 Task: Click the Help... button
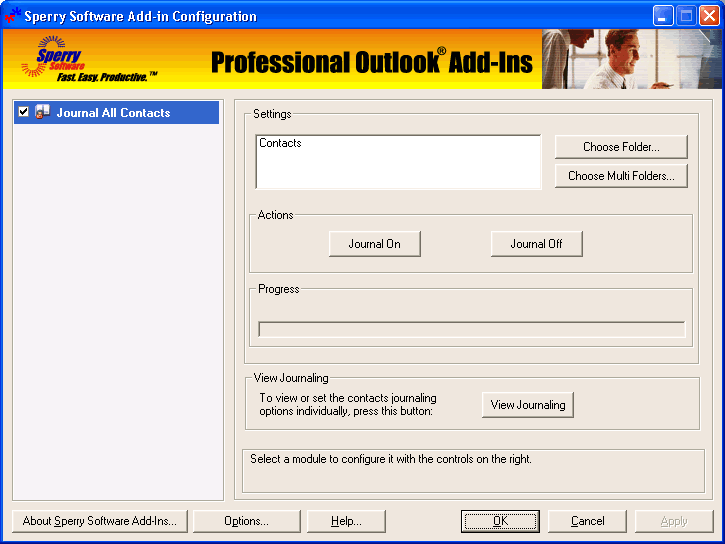[346, 521]
